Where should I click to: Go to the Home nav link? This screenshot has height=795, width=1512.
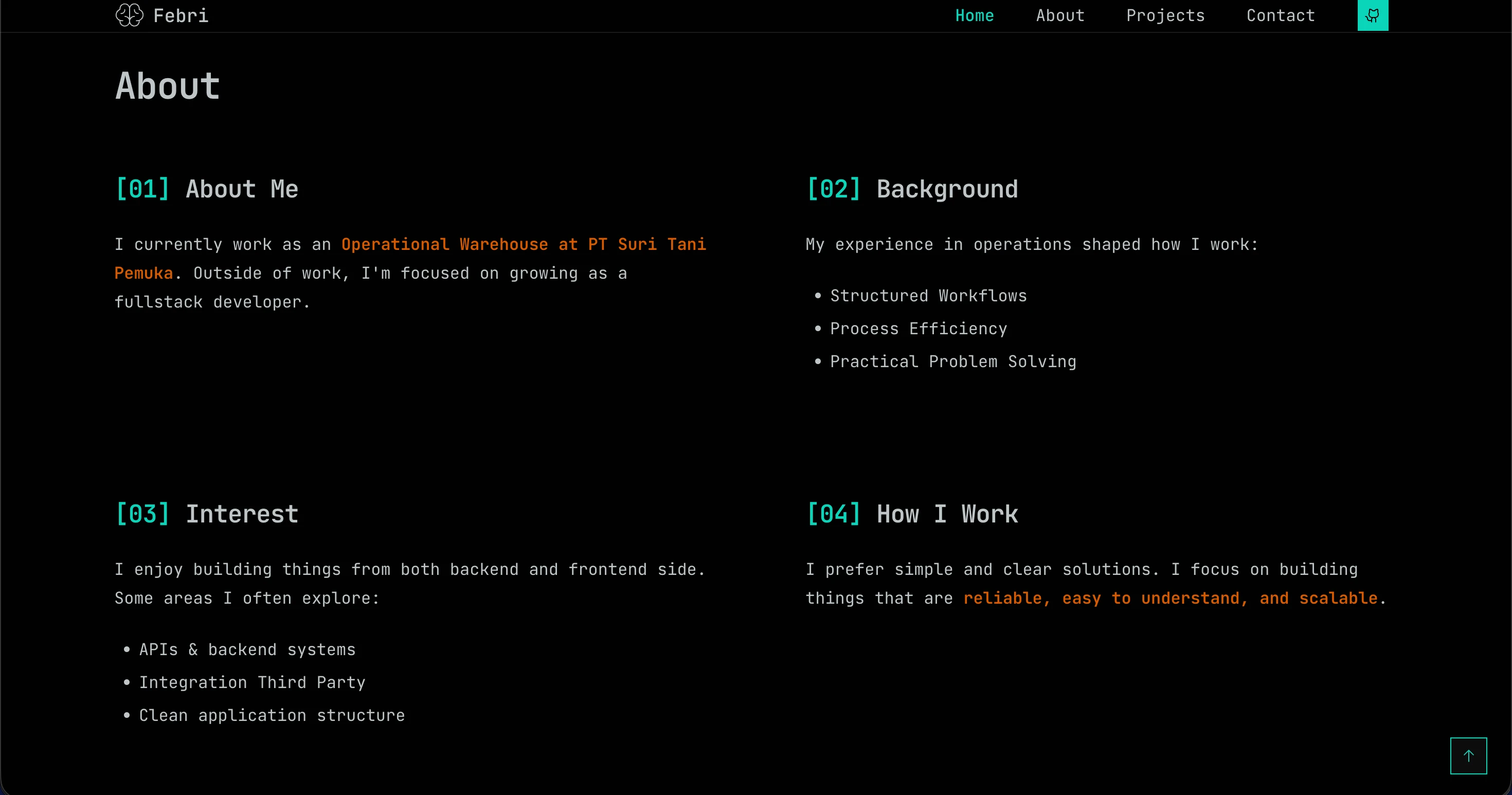[975, 15]
